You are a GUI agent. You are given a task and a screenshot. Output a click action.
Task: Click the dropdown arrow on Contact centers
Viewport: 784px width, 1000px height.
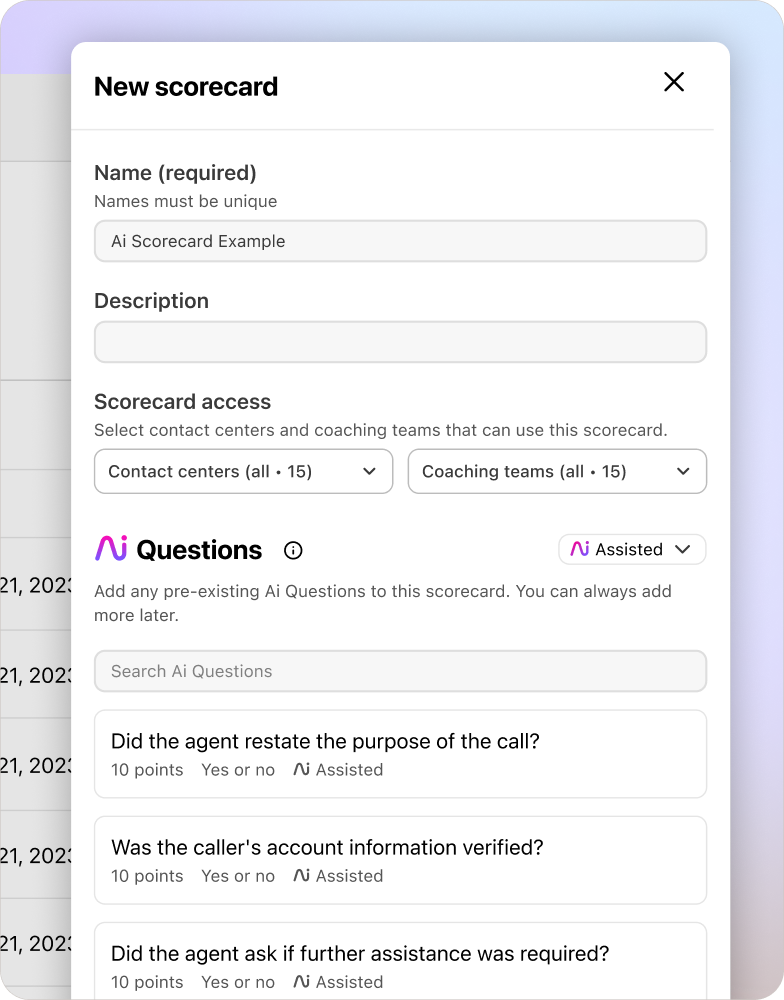click(x=370, y=471)
